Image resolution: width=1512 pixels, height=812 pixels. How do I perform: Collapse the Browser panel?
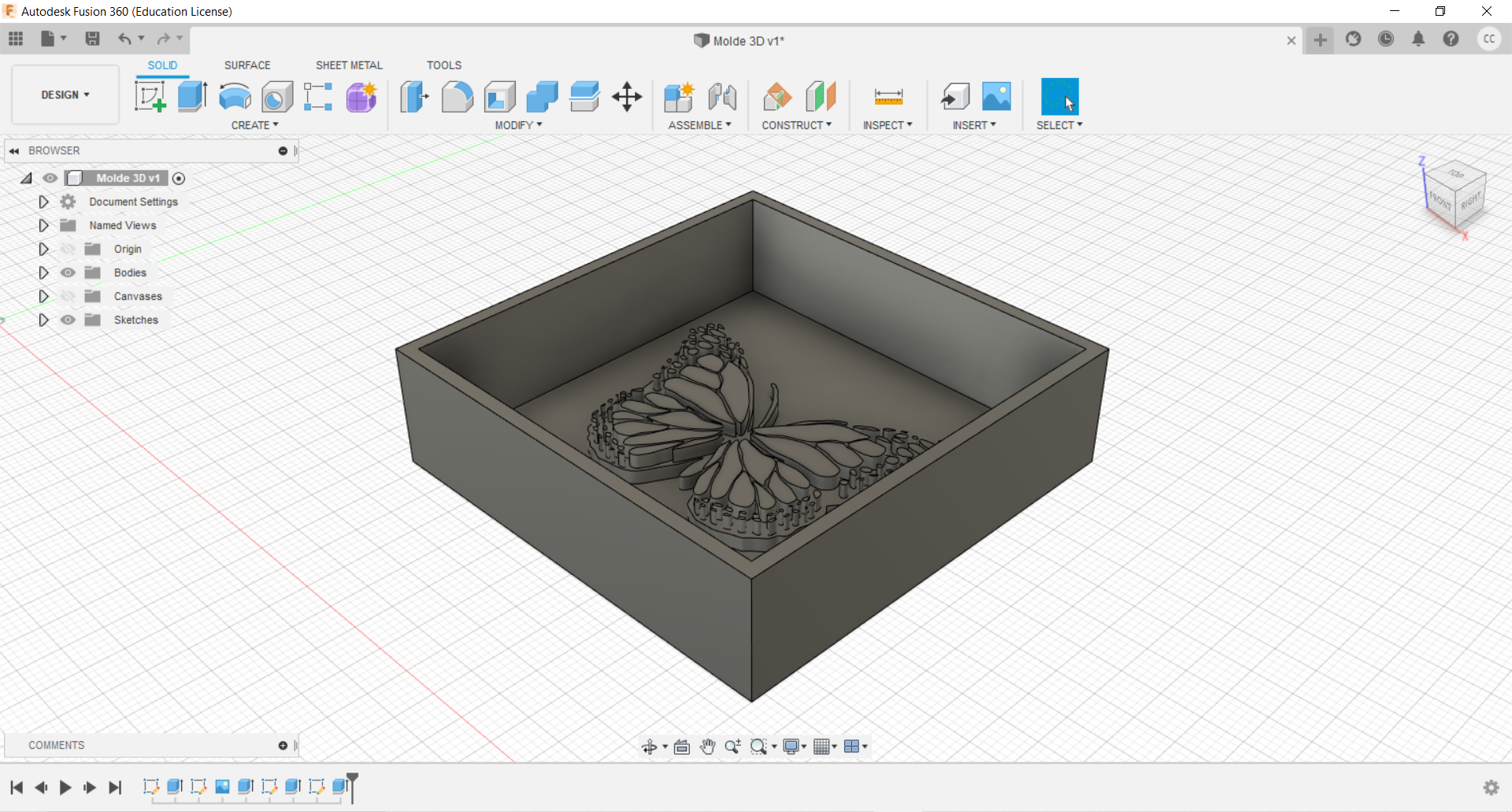[x=14, y=150]
